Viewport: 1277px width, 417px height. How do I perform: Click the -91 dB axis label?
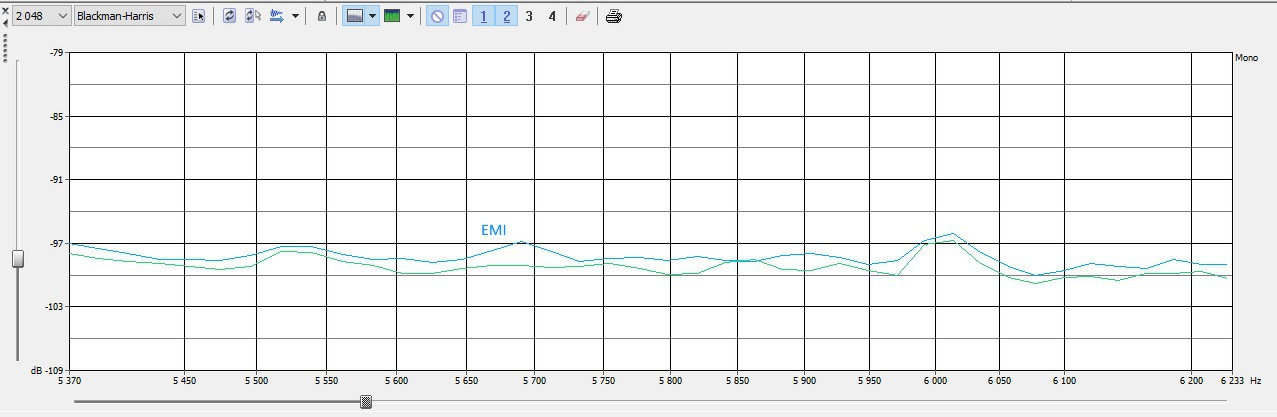(56, 180)
